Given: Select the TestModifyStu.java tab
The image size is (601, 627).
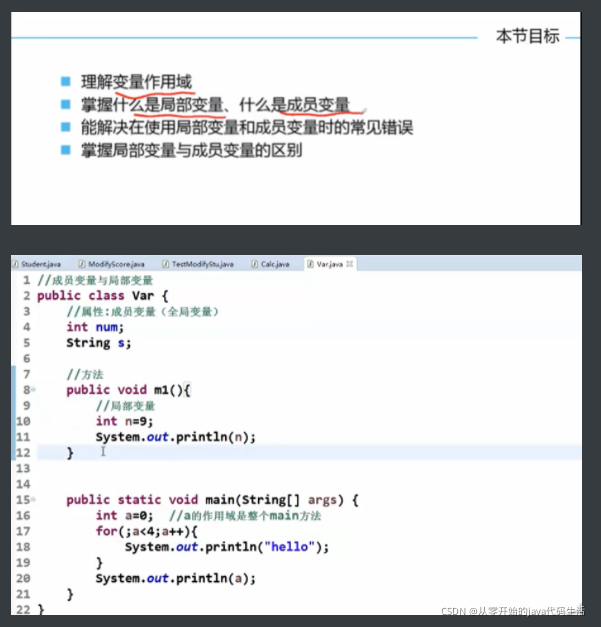Looking at the screenshot, I should click(x=198, y=264).
